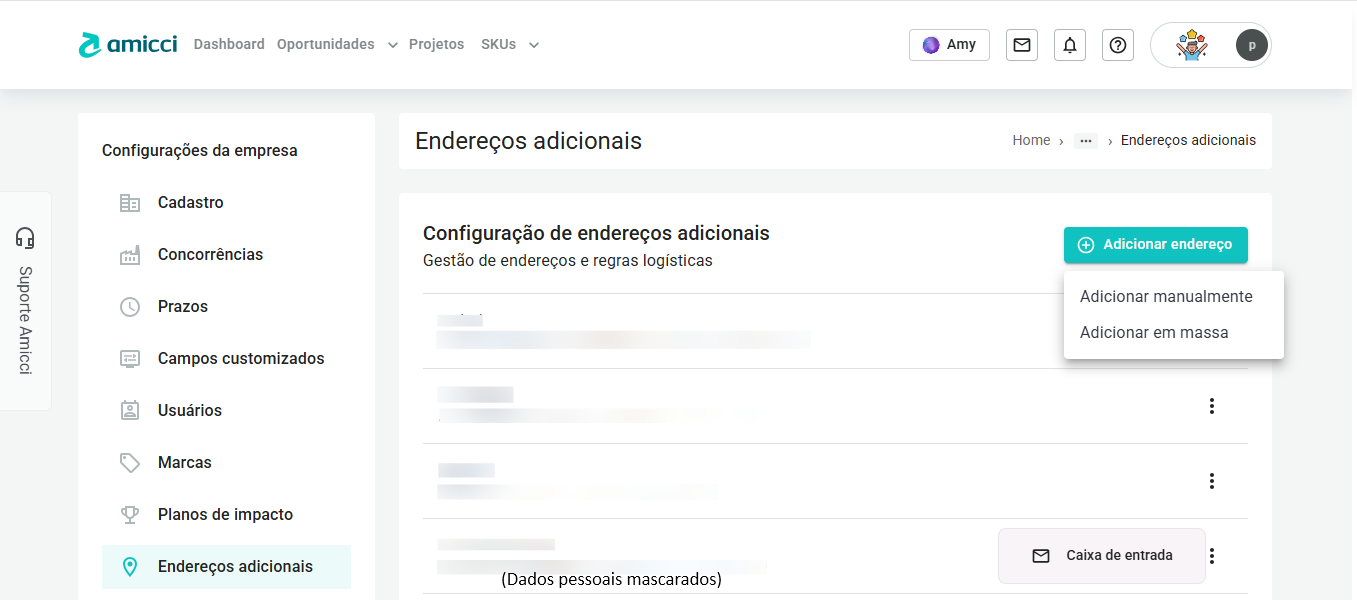Open the mail envelope icon in header
This screenshot has width=1357, height=600.
click(1021, 45)
